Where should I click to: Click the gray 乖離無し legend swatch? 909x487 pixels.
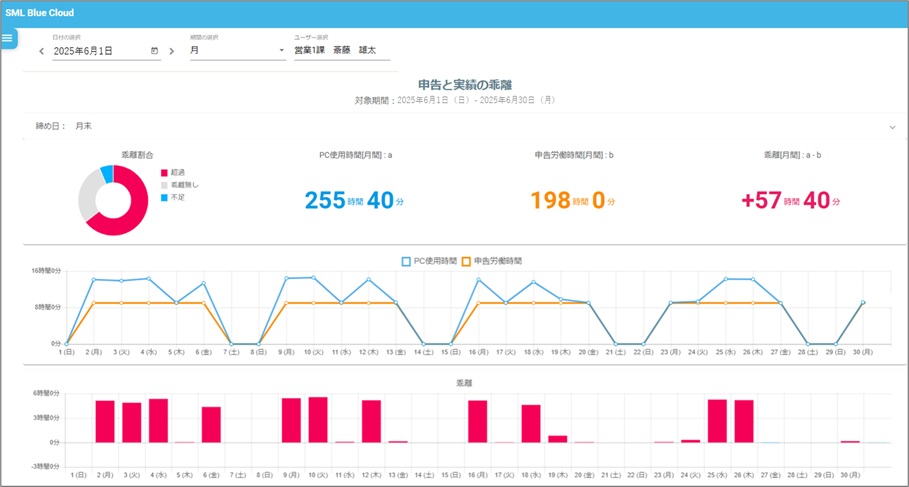(x=164, y=185)
